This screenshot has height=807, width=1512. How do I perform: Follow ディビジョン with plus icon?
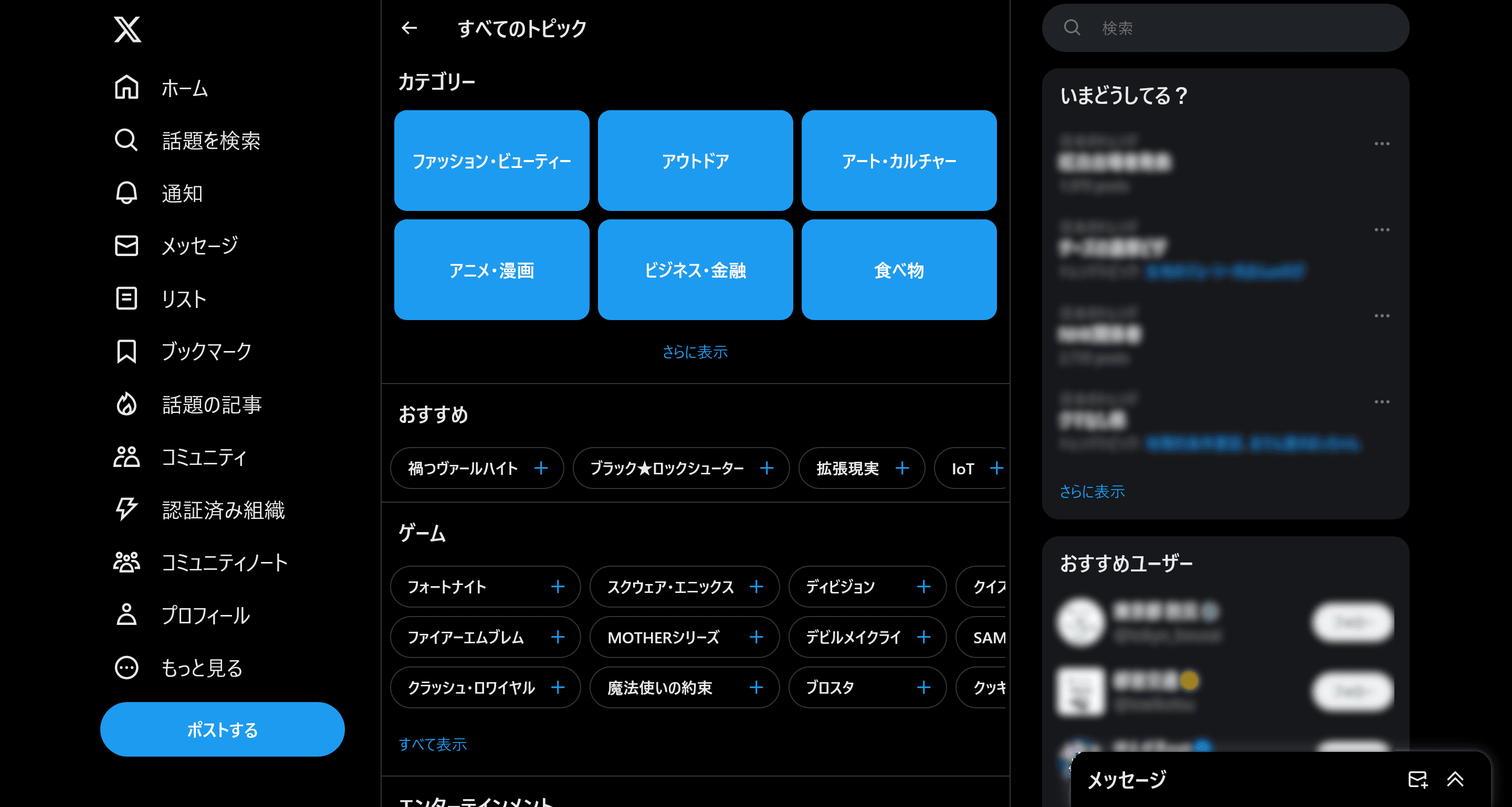(x=923, y=587)
